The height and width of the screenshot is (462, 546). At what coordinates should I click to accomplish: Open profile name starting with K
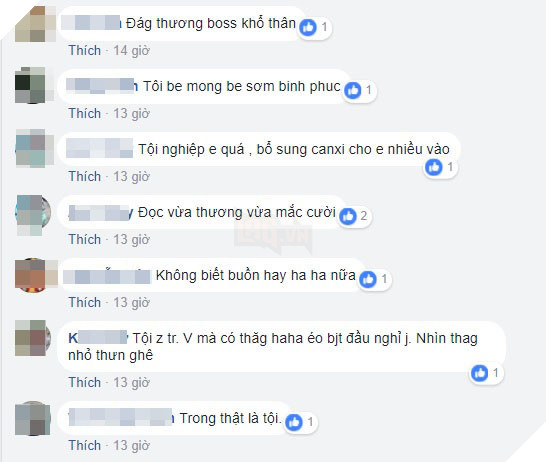[98, 338]
